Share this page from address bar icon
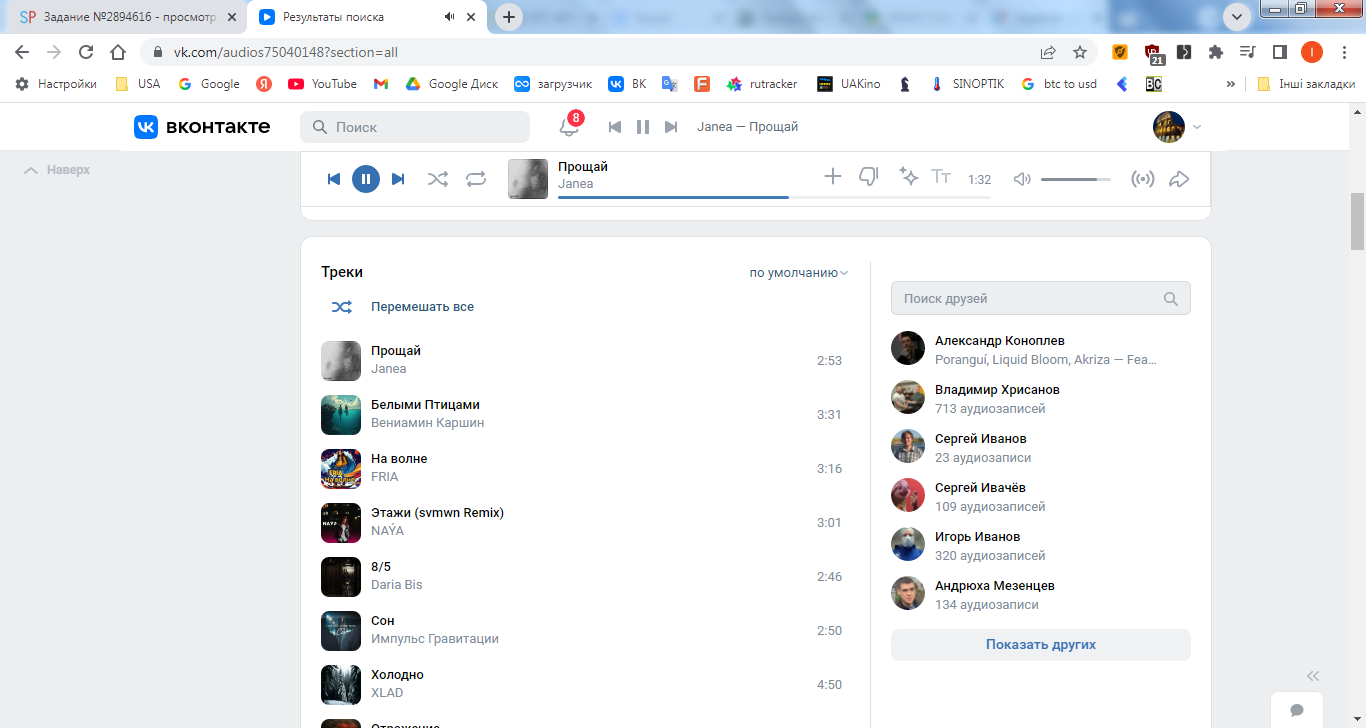1366x728 pixels. 1048,52
